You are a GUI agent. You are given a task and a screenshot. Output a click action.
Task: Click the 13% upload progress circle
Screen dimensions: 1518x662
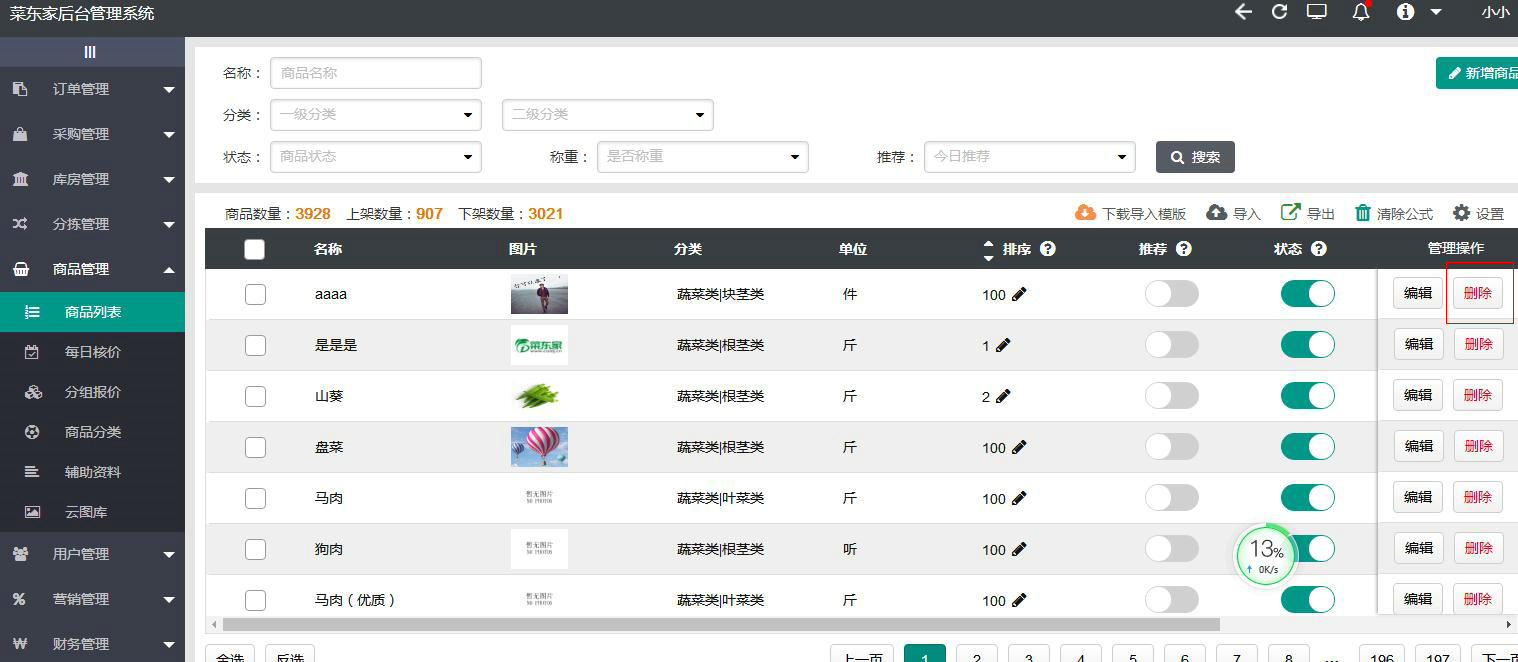(1265, 555)
